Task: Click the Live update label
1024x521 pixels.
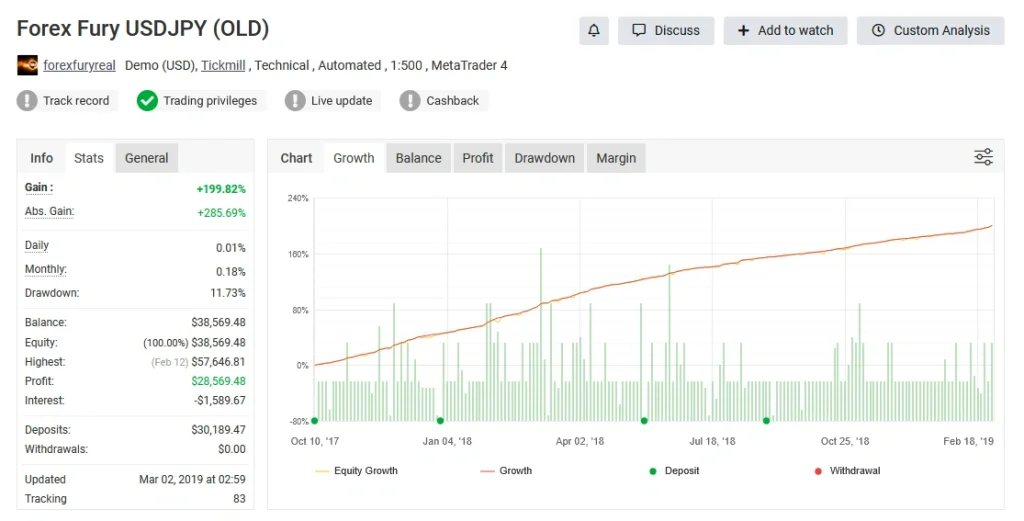Action: click(x=342, y=101)
